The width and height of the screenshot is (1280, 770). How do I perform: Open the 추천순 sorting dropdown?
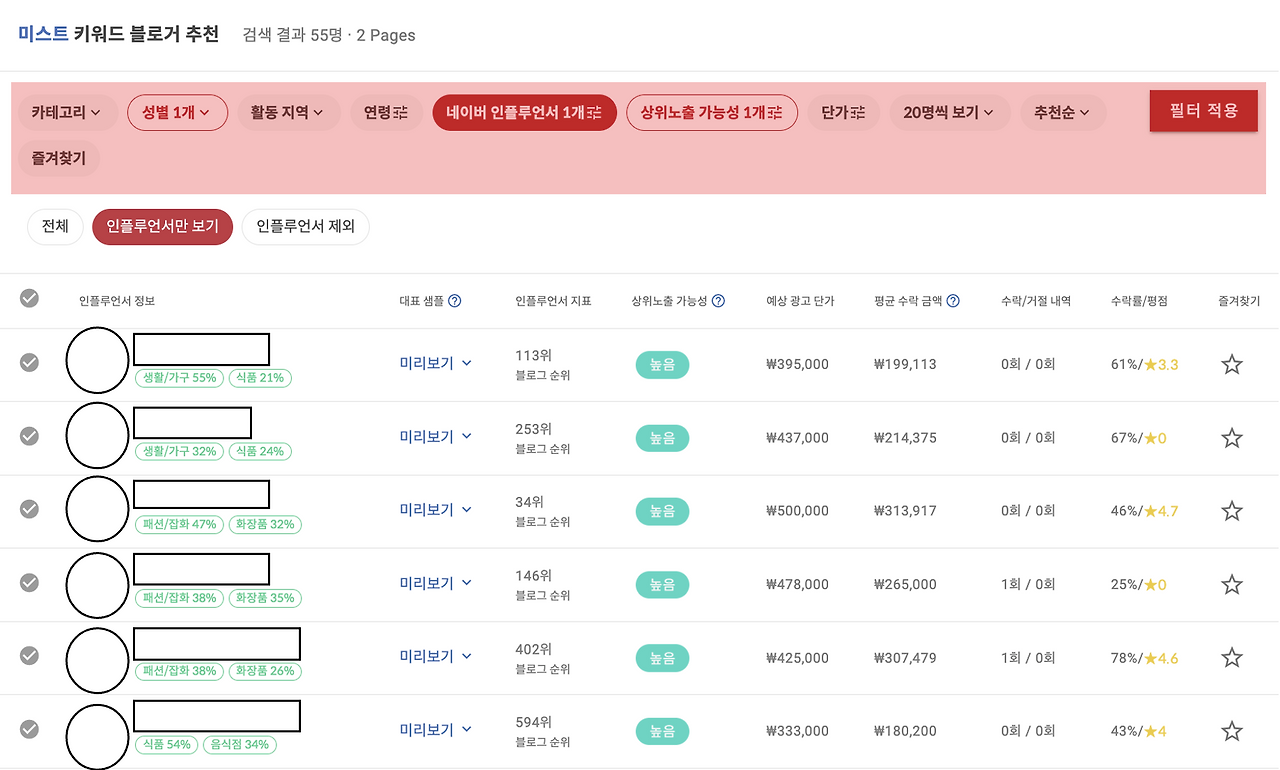(1062, 112)
